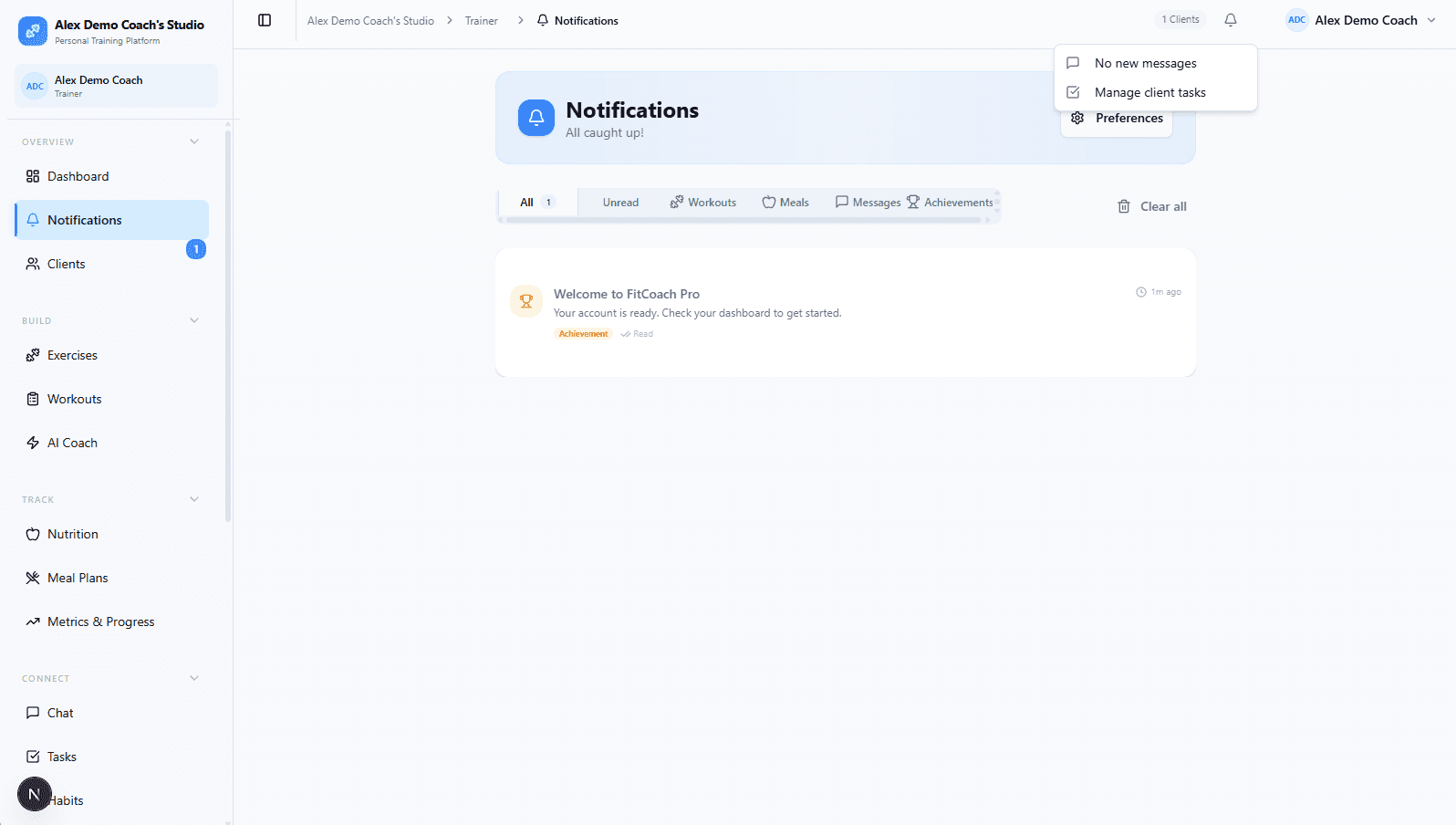
Task: Click the trophy icon on welcome notification
Action: [526, 301]
